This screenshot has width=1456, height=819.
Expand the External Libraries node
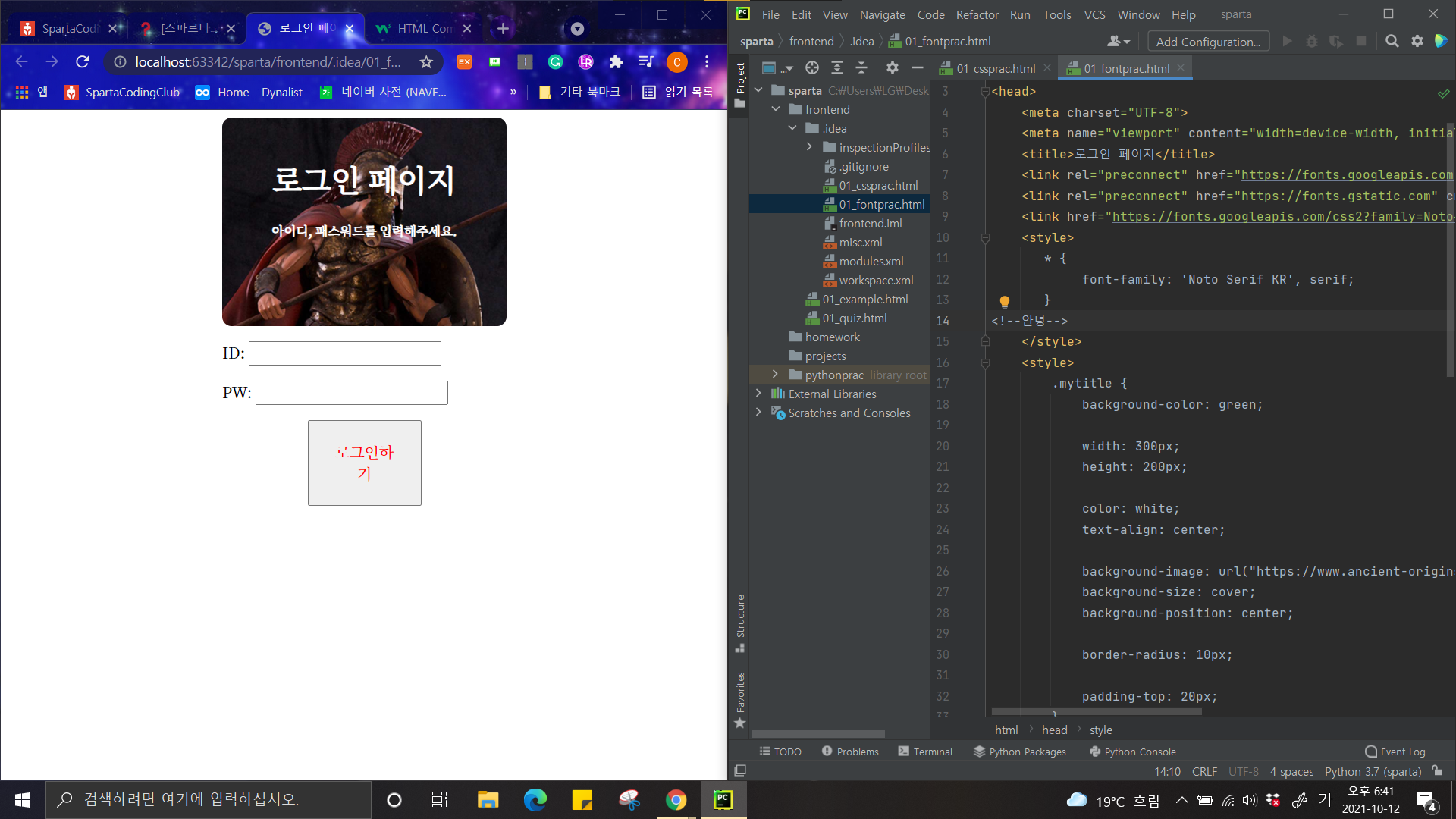[x=758, y=394]
